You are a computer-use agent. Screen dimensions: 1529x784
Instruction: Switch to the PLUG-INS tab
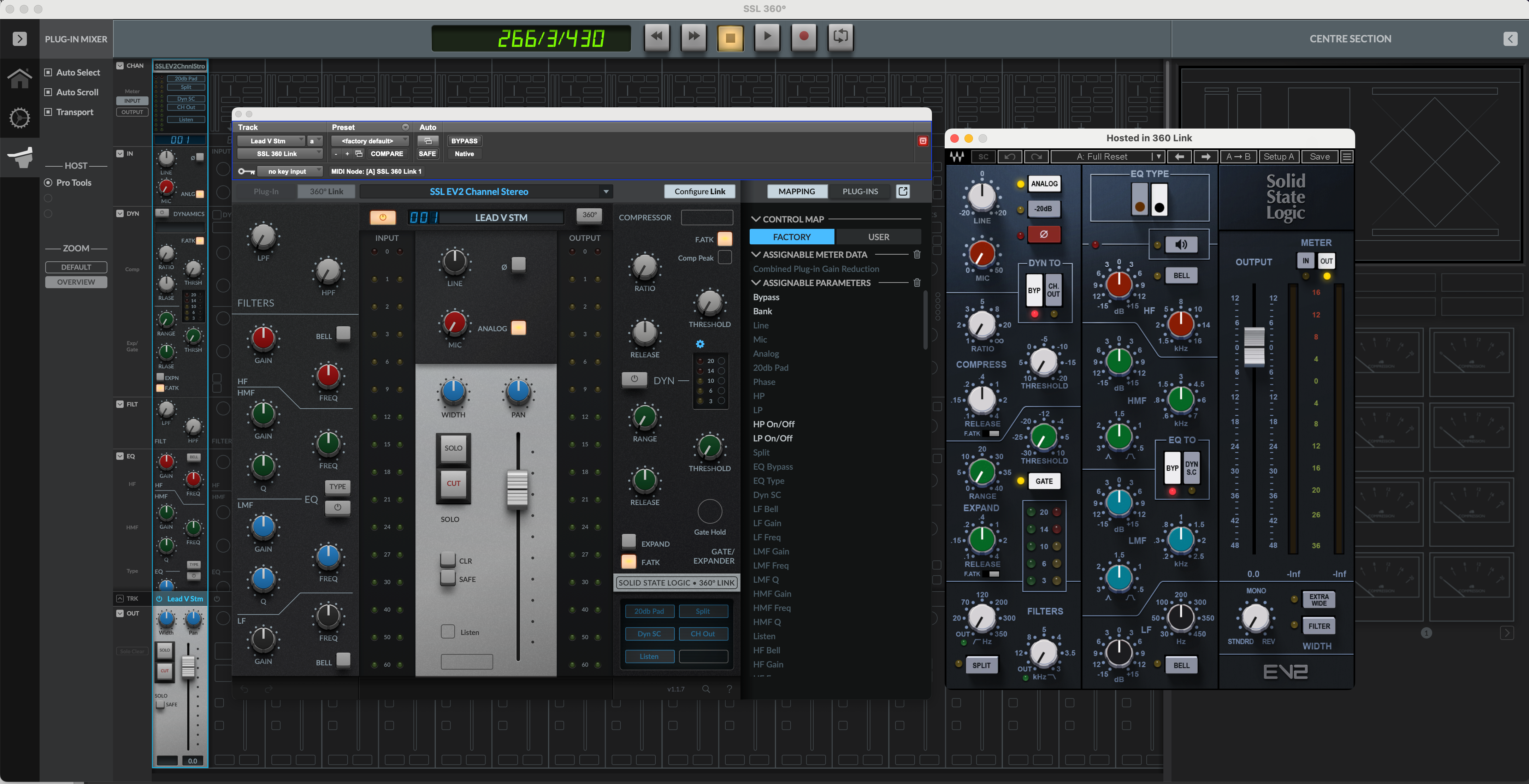coord(860,191)
